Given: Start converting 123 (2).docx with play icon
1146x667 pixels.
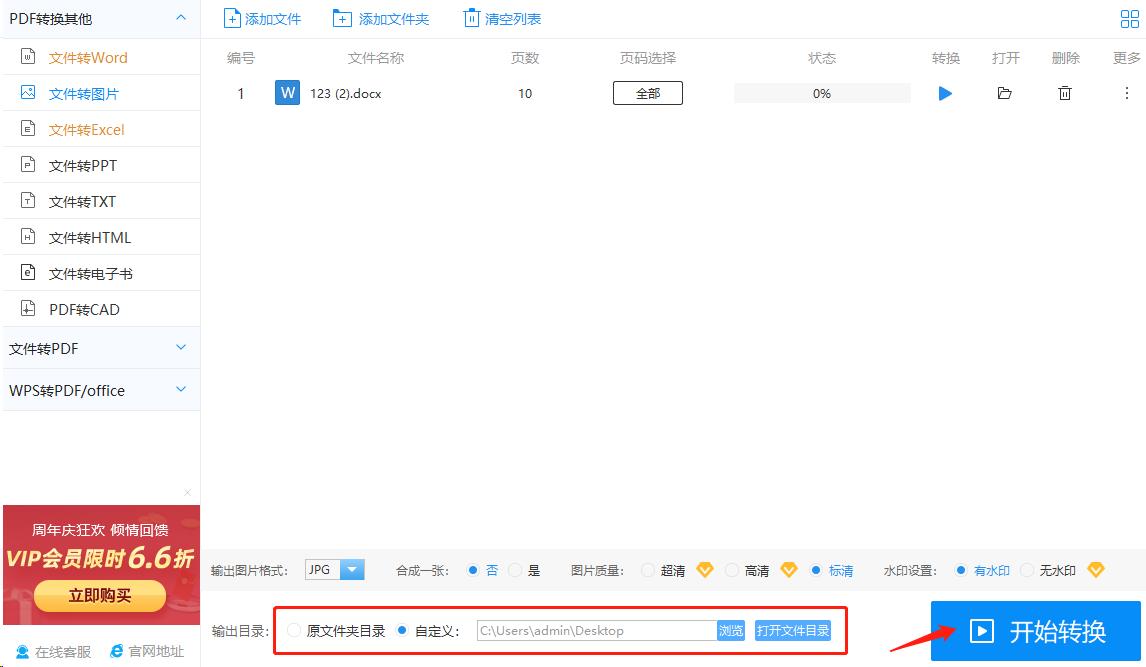Looking at the screenshot, I should pos(944,92).
